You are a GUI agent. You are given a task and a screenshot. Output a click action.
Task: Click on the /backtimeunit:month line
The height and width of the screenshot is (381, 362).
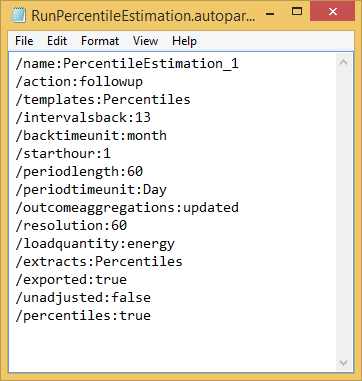pos(91,135)
